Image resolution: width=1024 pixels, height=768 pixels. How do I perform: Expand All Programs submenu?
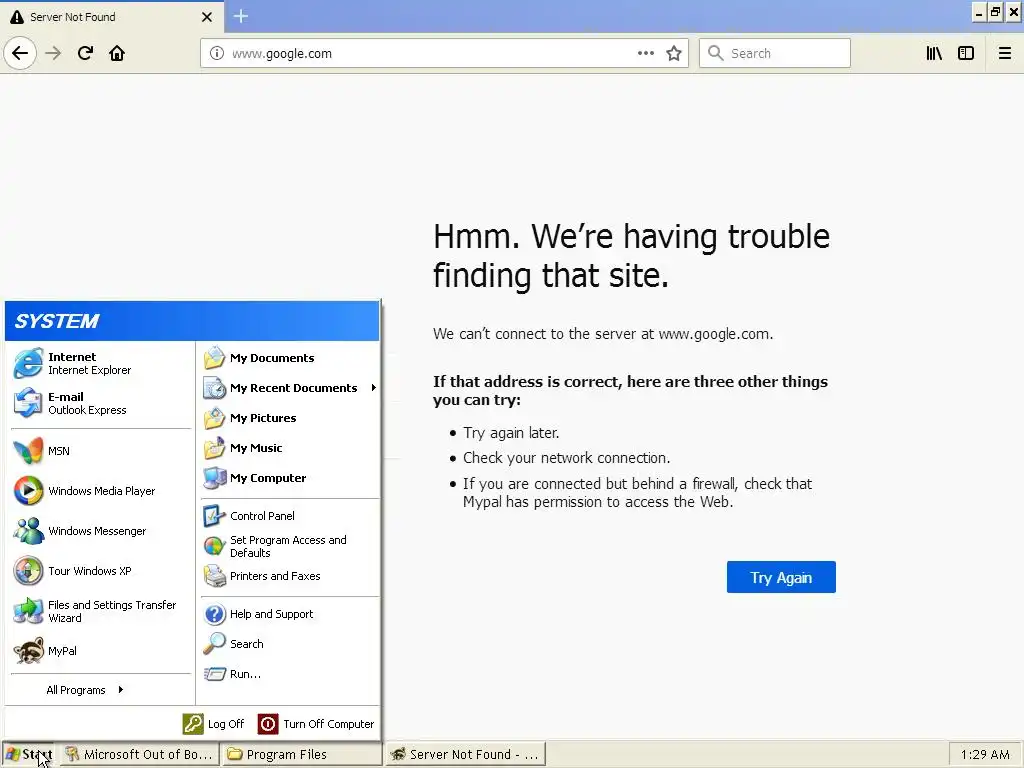(x=85, y=690)
